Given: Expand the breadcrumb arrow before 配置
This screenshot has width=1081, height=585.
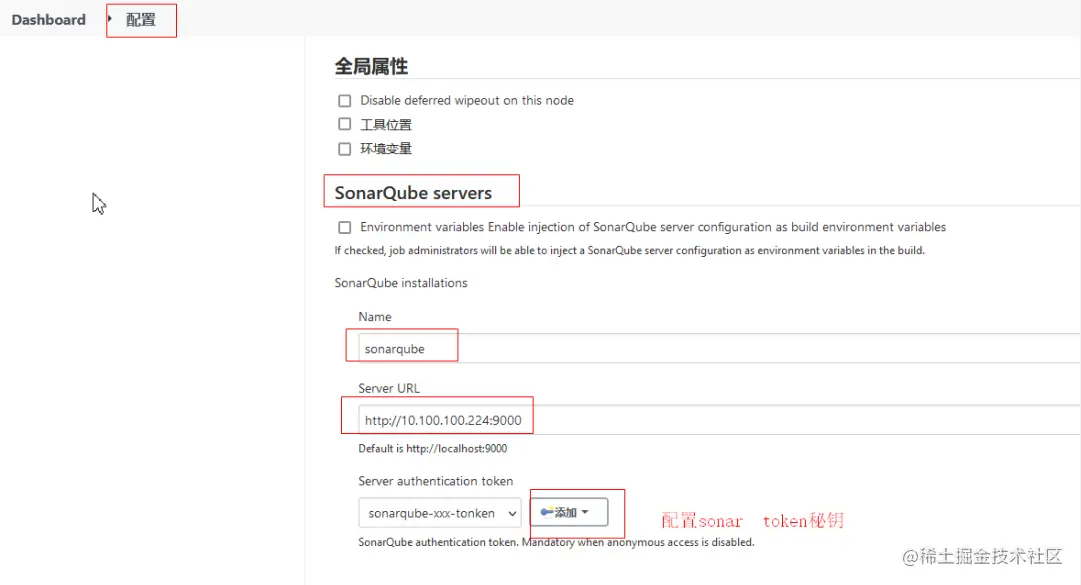Looking at the screenshot, I should 110,19.
